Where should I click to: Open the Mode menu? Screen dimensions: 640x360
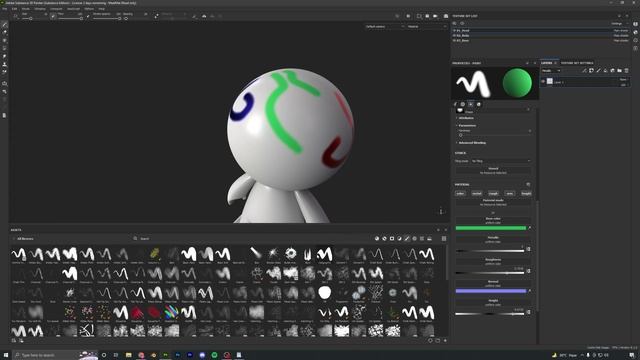(26, 9)
